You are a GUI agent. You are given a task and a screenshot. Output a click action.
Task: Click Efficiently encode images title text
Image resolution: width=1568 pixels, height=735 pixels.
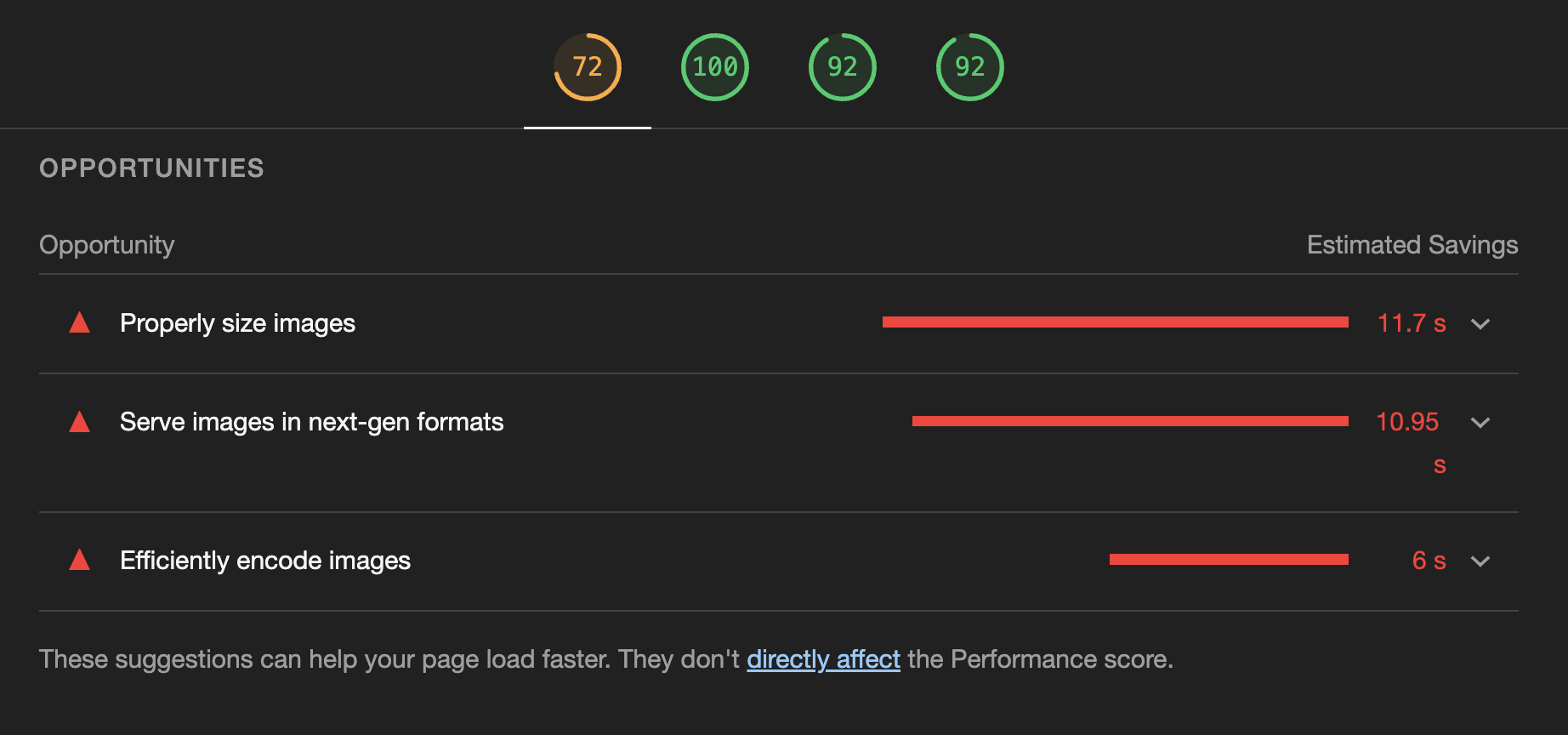pos(264,561)
